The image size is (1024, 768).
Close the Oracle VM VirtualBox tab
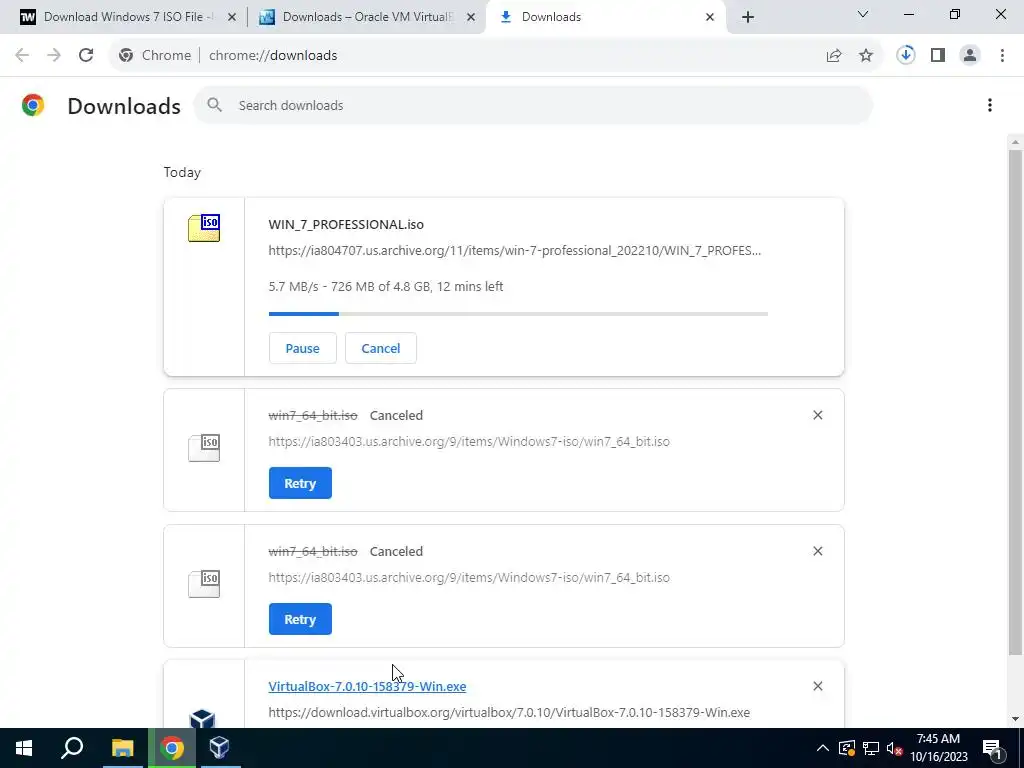click(471, 18)
